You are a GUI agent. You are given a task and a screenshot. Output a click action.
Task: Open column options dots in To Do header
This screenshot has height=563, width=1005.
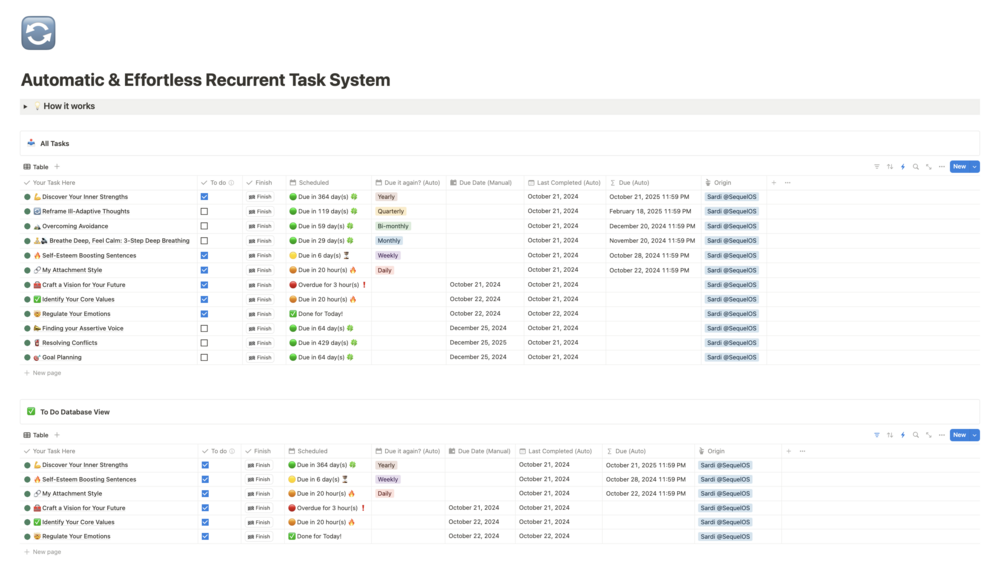tap(802, 451)
